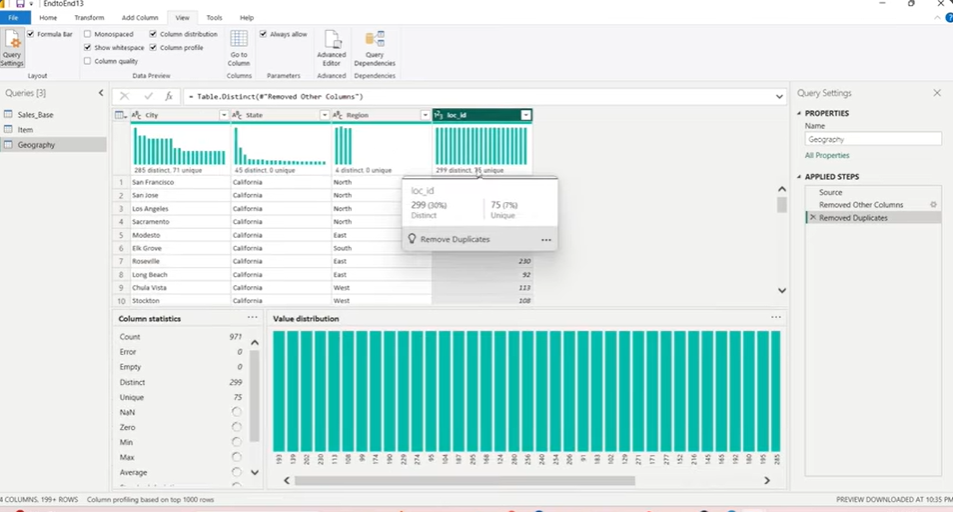Switch to the Tools tab
Image resolution: width=953 pixels, height=512 pixels.
pyautogui.click(x=214, y=18)
